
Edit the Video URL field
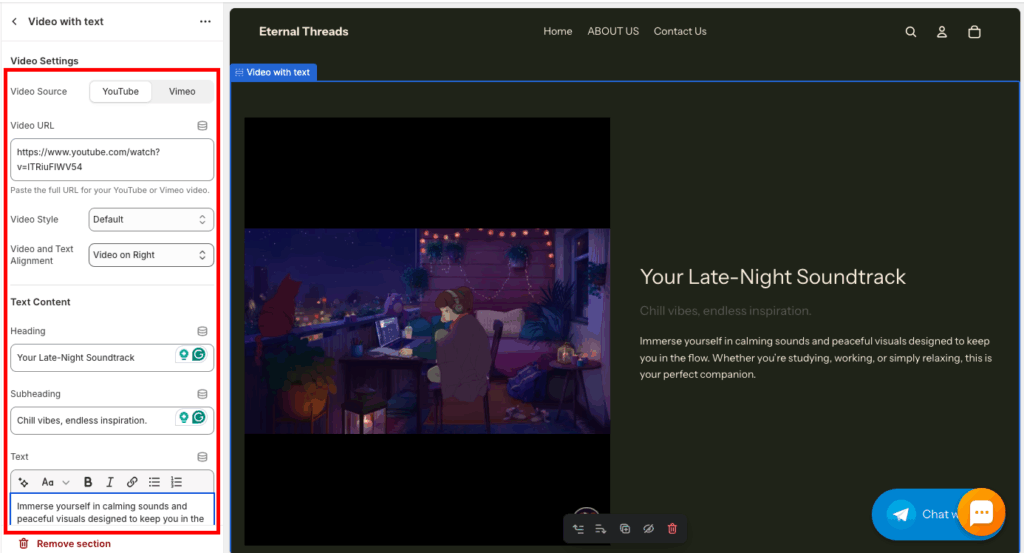(x=112, y=159)
